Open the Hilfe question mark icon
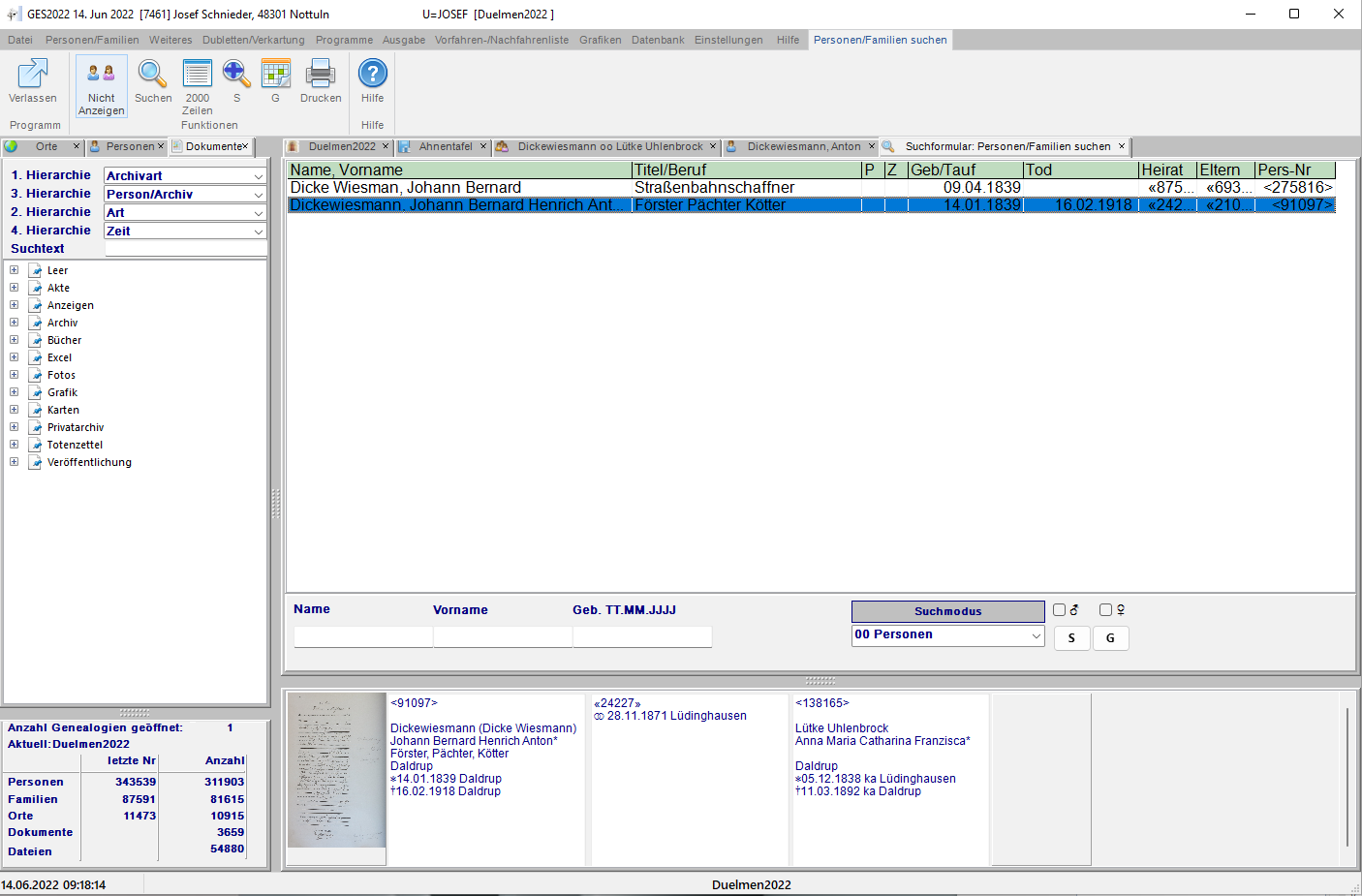 372,74
